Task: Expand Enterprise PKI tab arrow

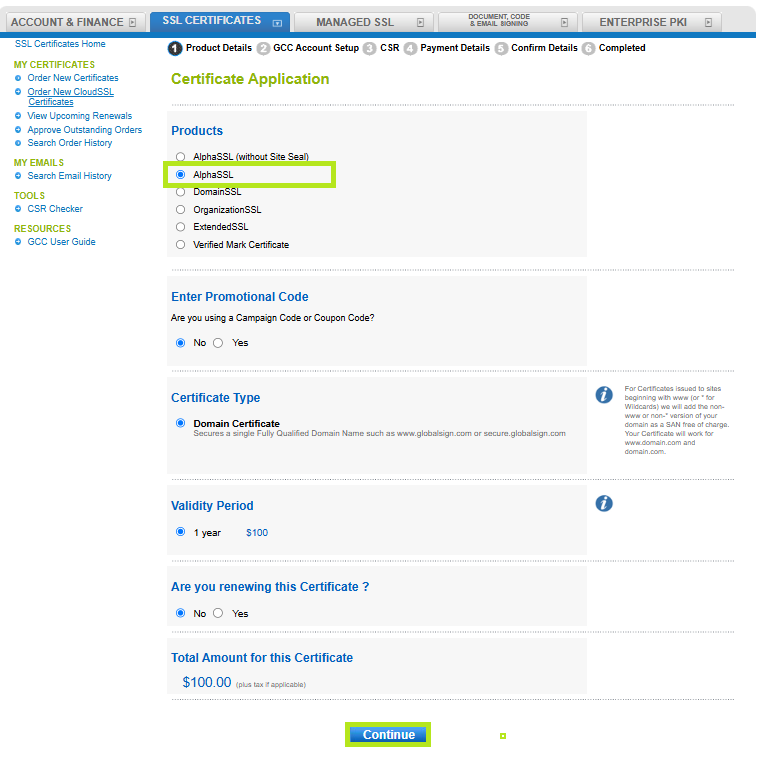Action: tap(709, 23)
